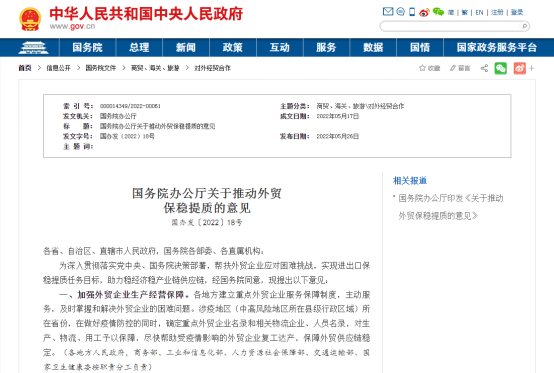The height and width of the screenshot is (373, 554).
Task: Open the related report link 国务院办公厅印发
Action: click(451, 207)
